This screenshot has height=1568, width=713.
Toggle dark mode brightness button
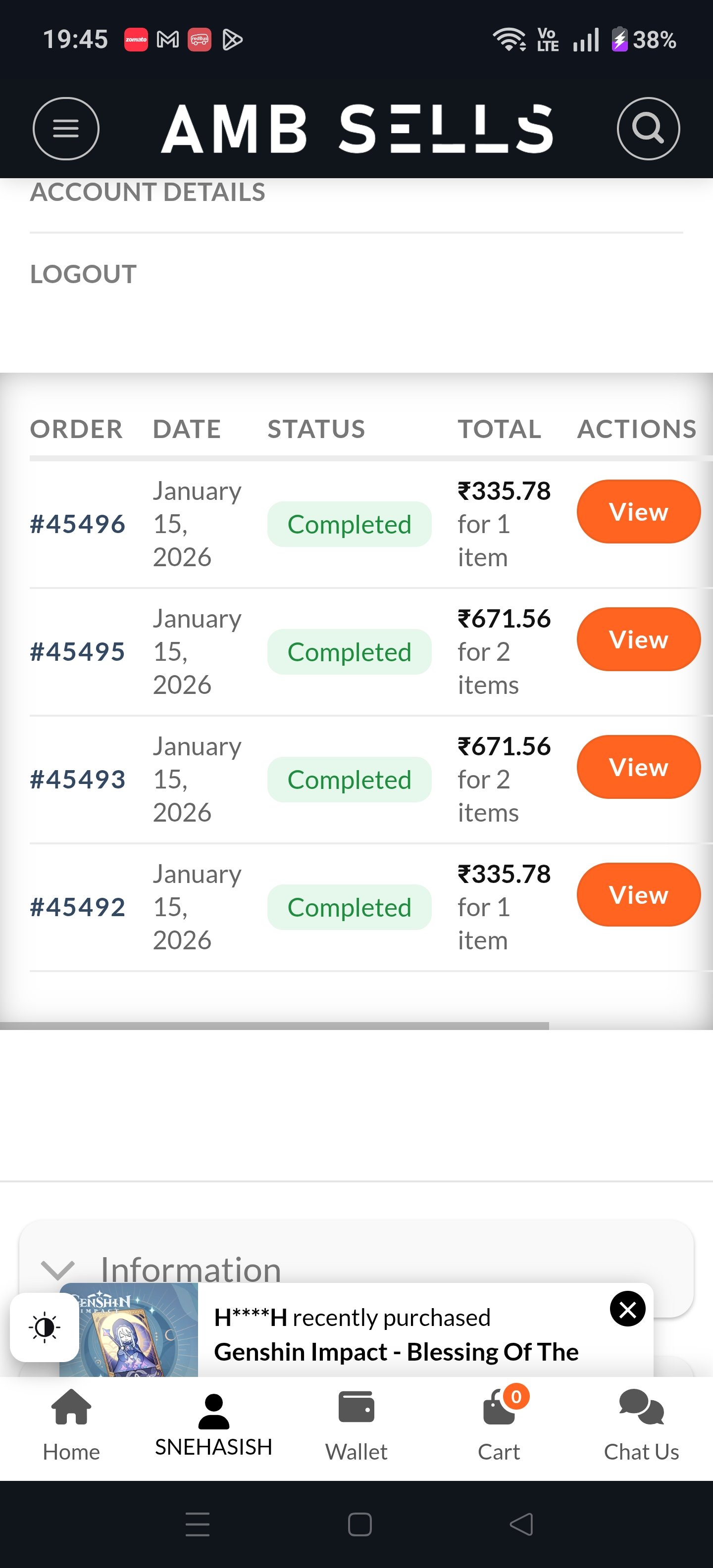pos(45,1327)
